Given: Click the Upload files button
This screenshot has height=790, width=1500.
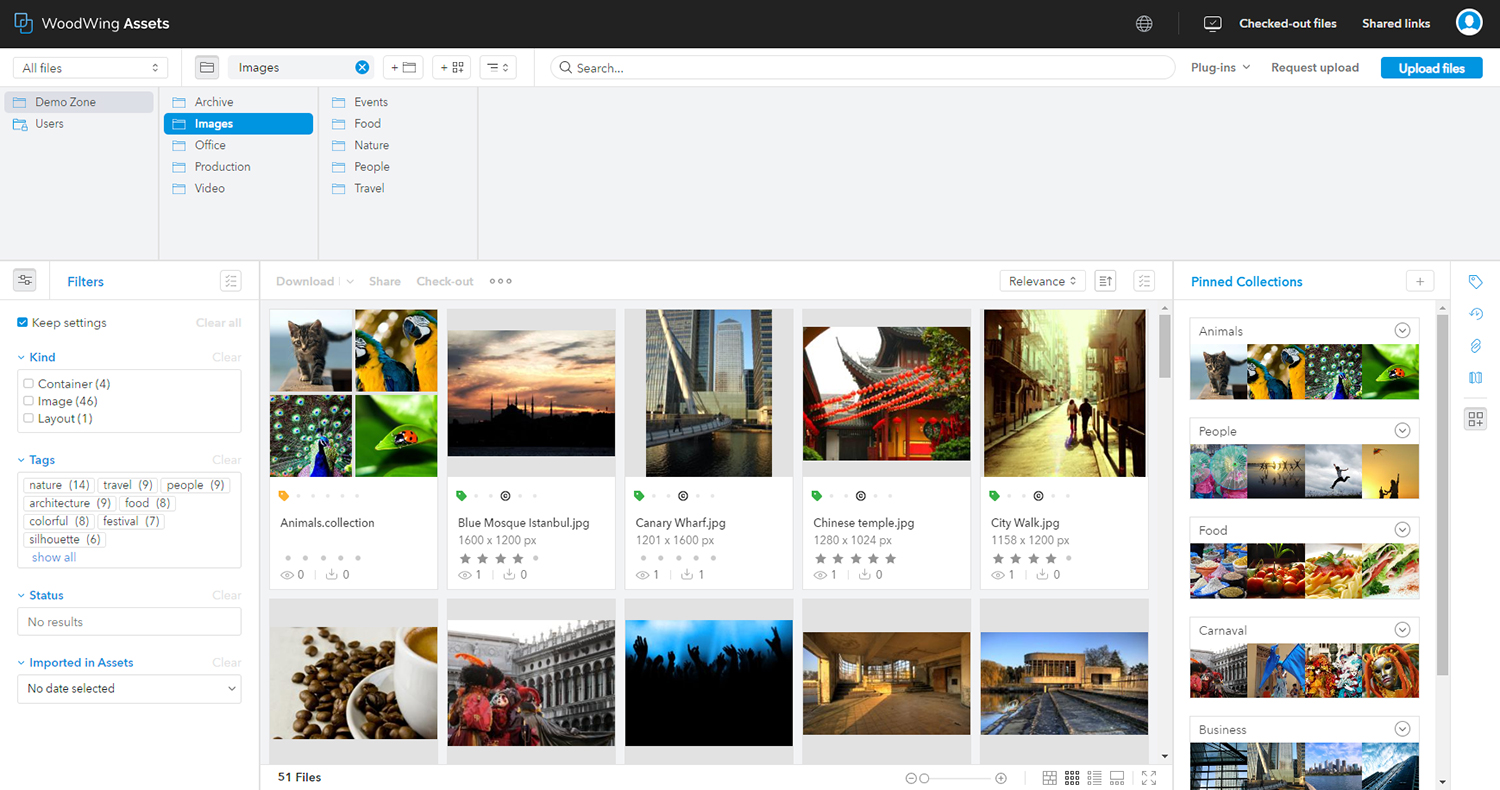Looking at the screenshot, I should 1431,68.
